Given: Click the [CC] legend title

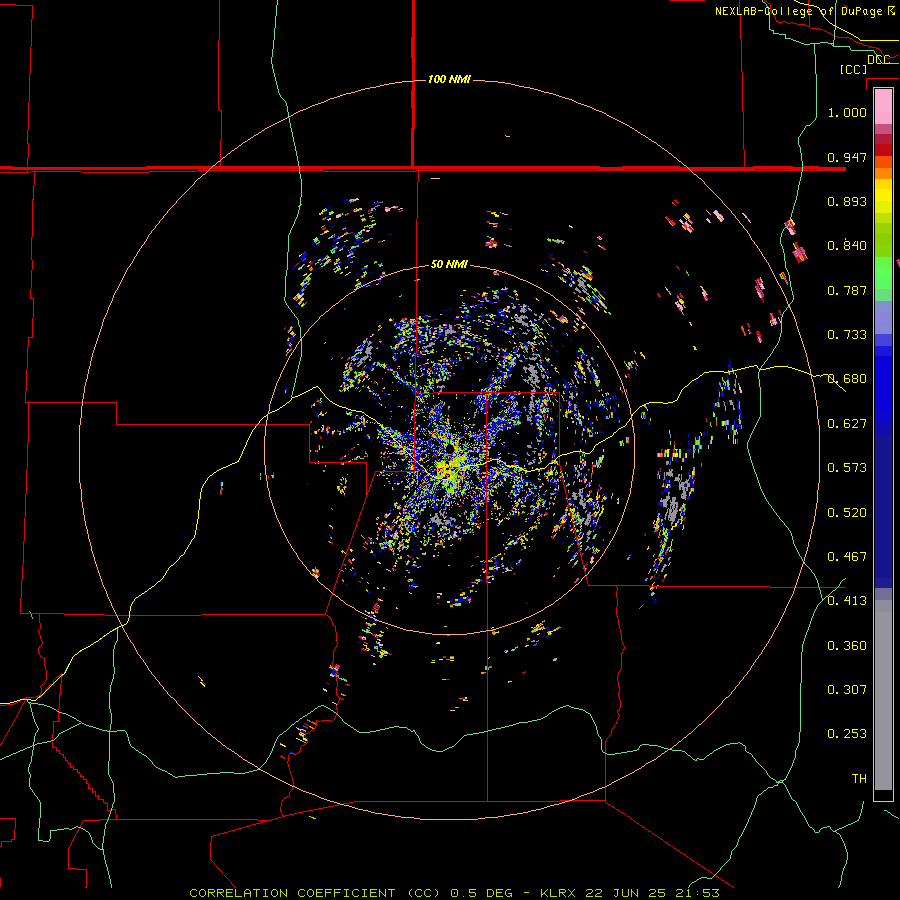Looking at the screenshot, I should click(854, 69).
